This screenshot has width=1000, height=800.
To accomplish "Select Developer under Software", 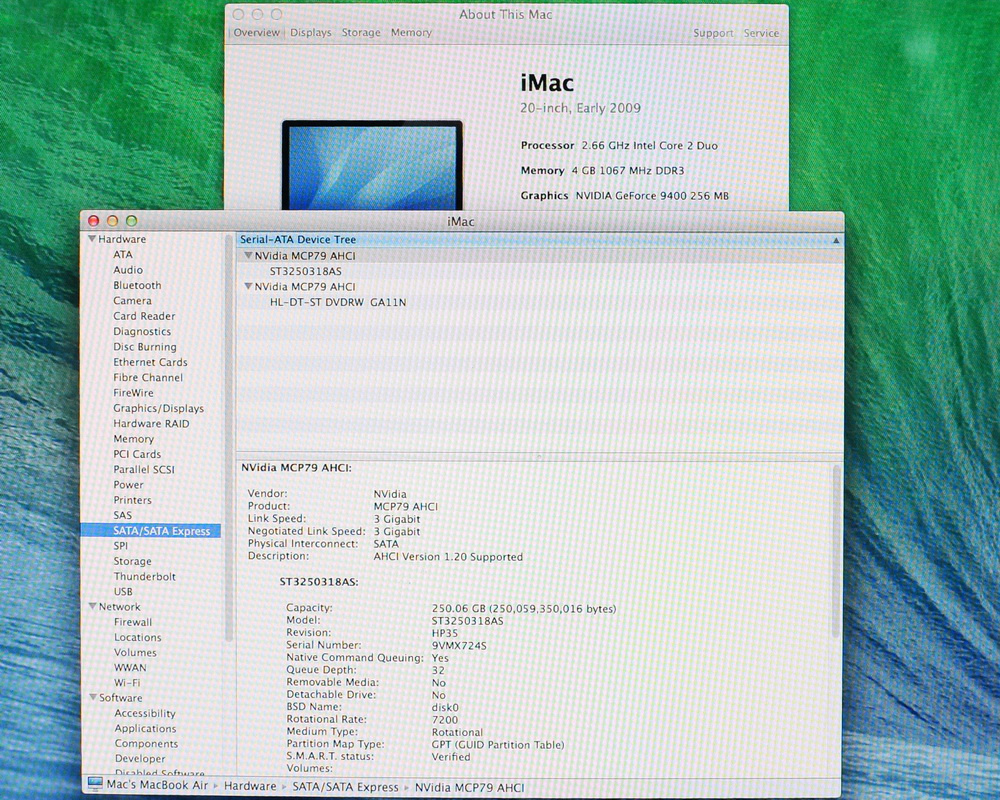I will 140,759.
